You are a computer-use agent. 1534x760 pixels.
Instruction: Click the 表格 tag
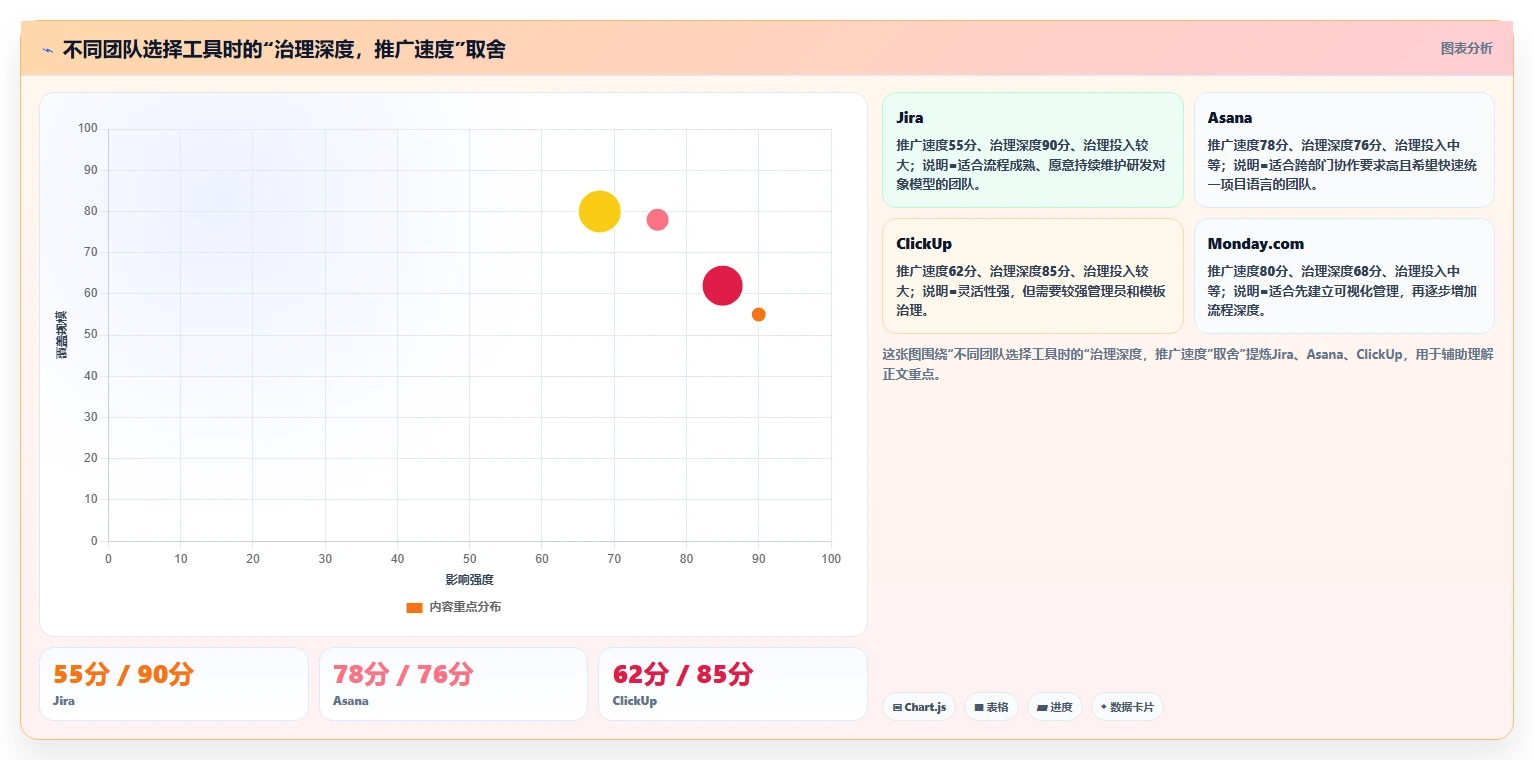(991, 707)
